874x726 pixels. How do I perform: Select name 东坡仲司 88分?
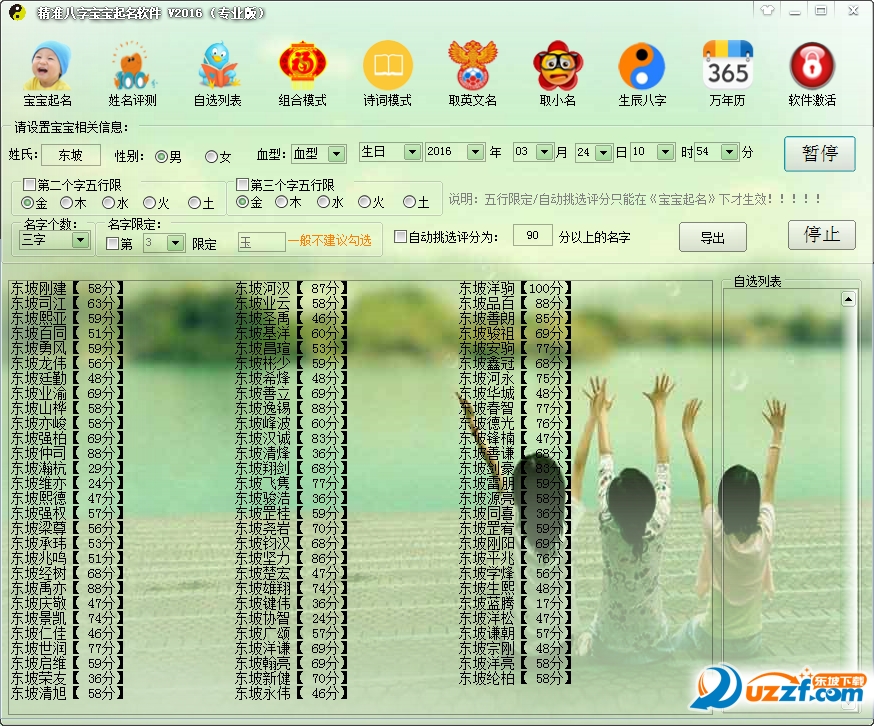coord(67,453)
